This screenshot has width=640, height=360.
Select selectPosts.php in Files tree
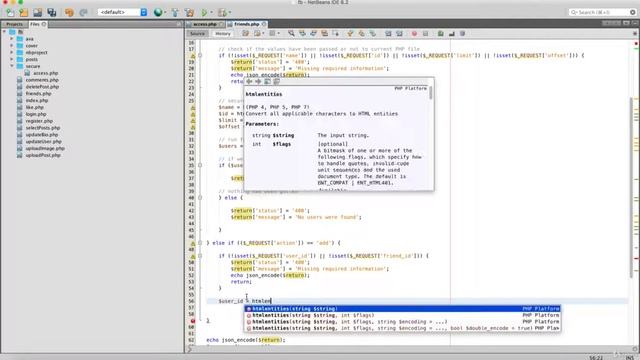[43, 128]
